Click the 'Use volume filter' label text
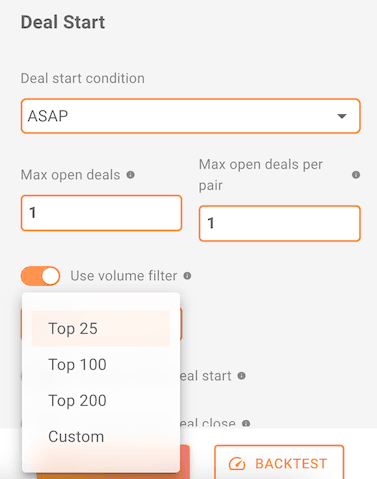The image size is (377, 479). point(124,276)
